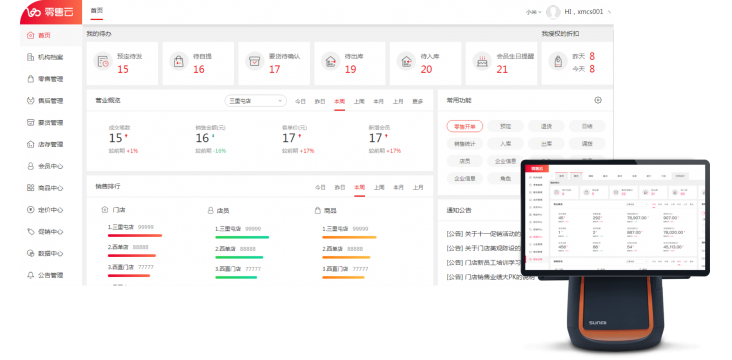This screenshot has width=732, height=360.
Task: Select 上周 tab in 销售排行
Action: [x=379, y=187]
